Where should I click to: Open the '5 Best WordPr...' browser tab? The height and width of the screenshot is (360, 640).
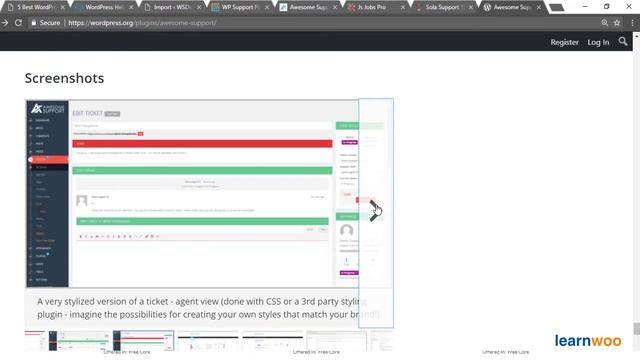pos(35,7)
